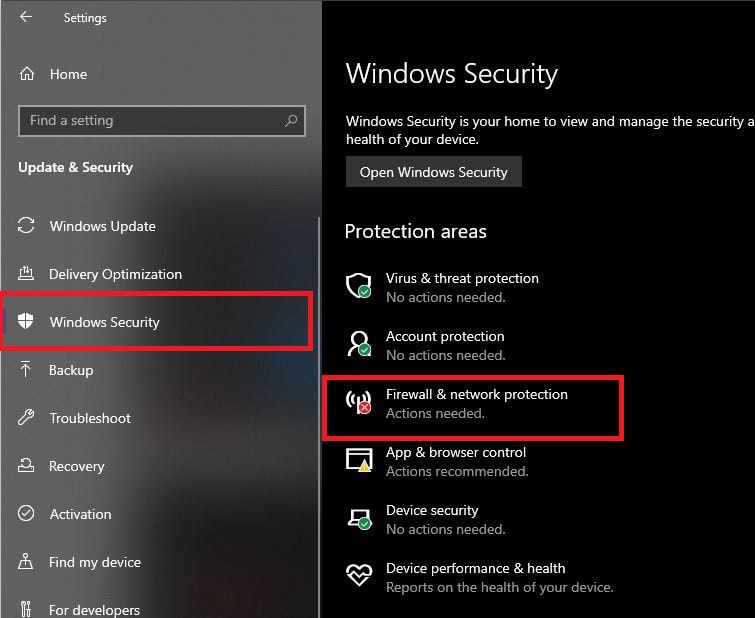Viewport: 755px width, 618px height.
Task: Open the For developers section
Action: tap(94, 609)
